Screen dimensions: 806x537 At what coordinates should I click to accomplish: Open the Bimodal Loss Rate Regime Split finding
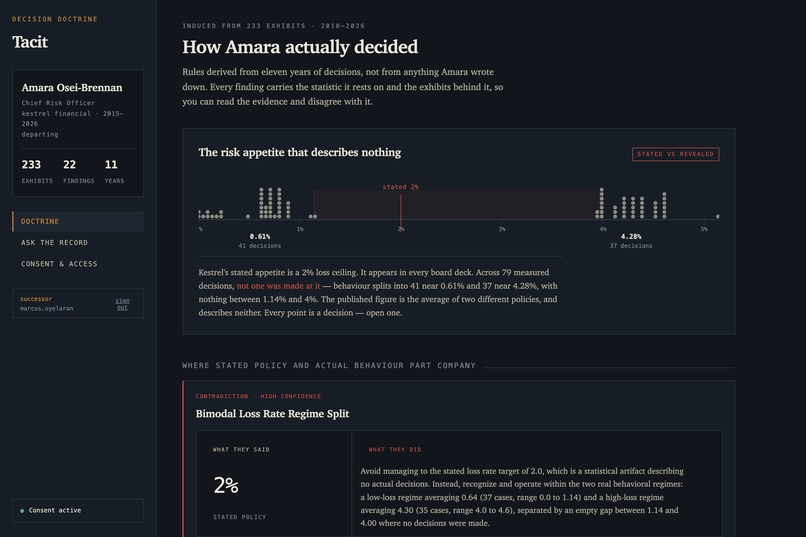pyautogui.click(x=272, y=414)
